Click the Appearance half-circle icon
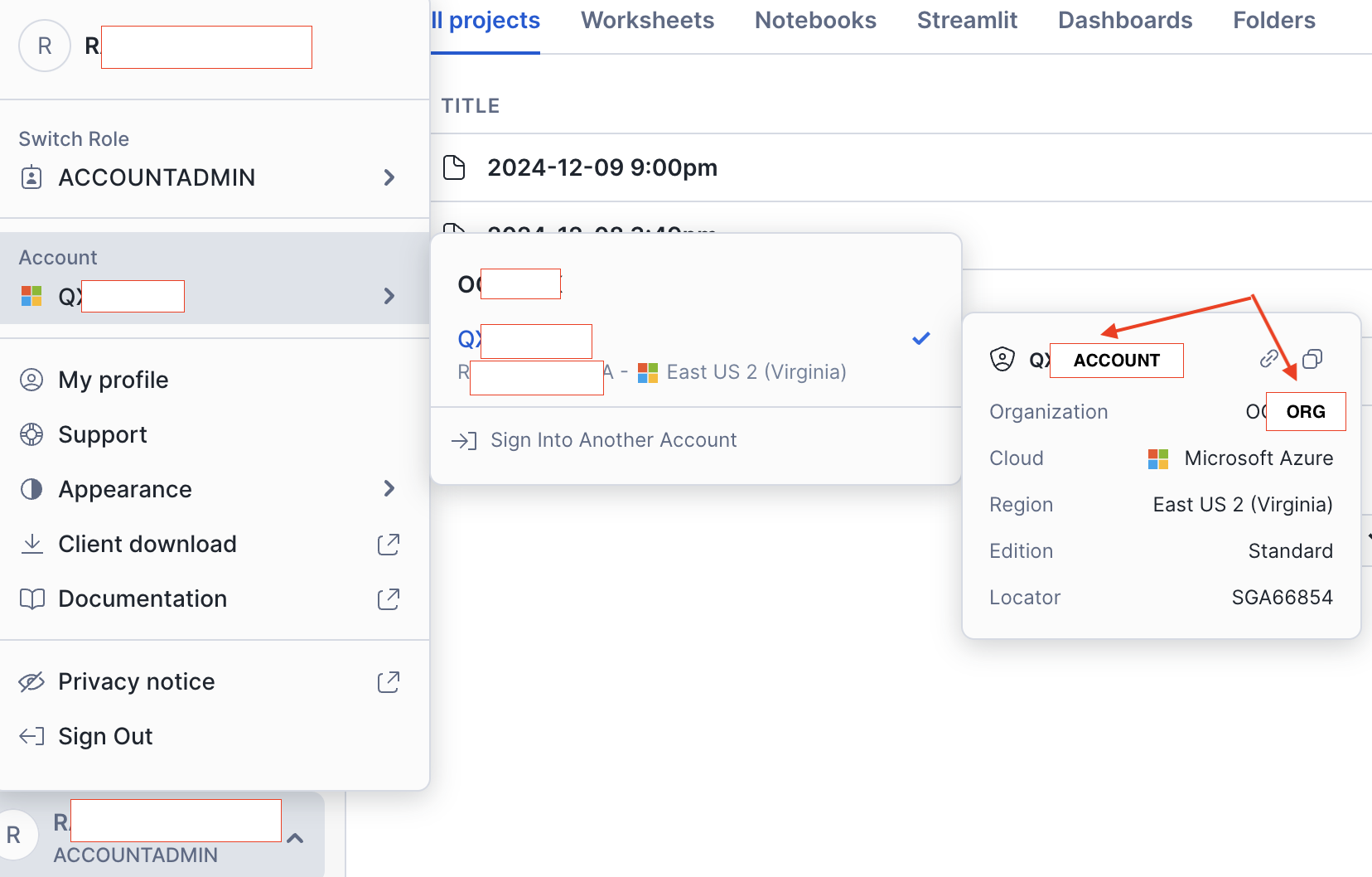 click(x=31, y=489)
